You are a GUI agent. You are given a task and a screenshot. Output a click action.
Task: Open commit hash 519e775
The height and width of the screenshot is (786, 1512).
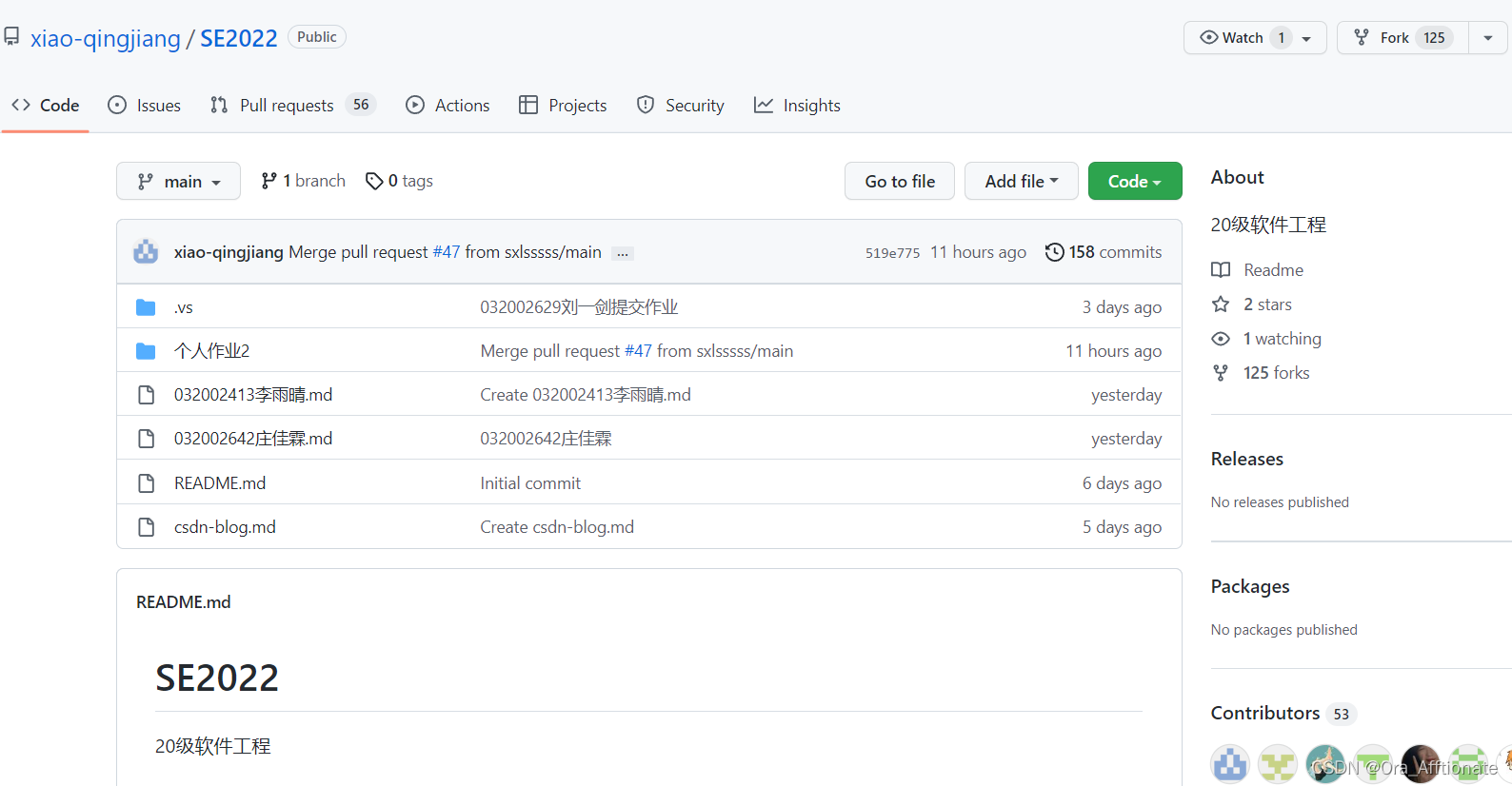[892, 253]
